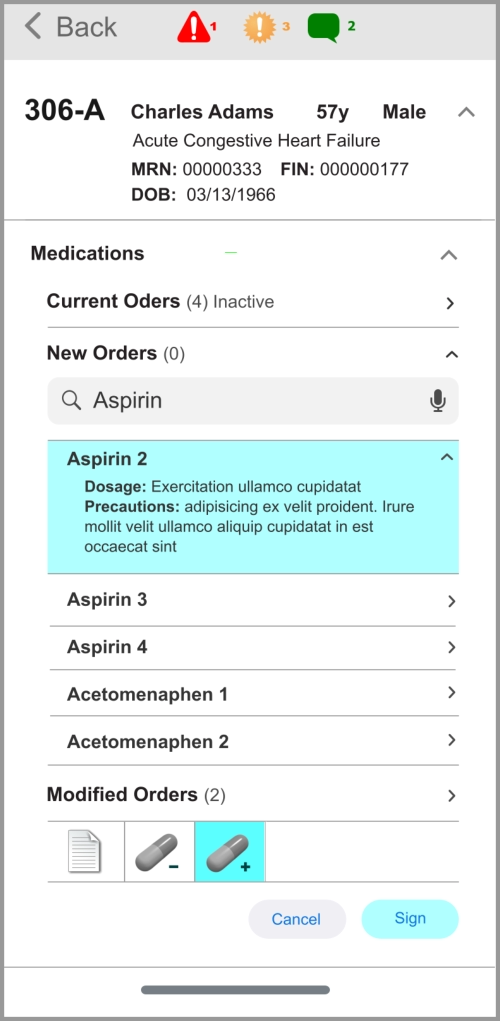Screen dimensions: 500x1021
Task: Activate the microphone voice search icon
Action: tap(438, 400)
